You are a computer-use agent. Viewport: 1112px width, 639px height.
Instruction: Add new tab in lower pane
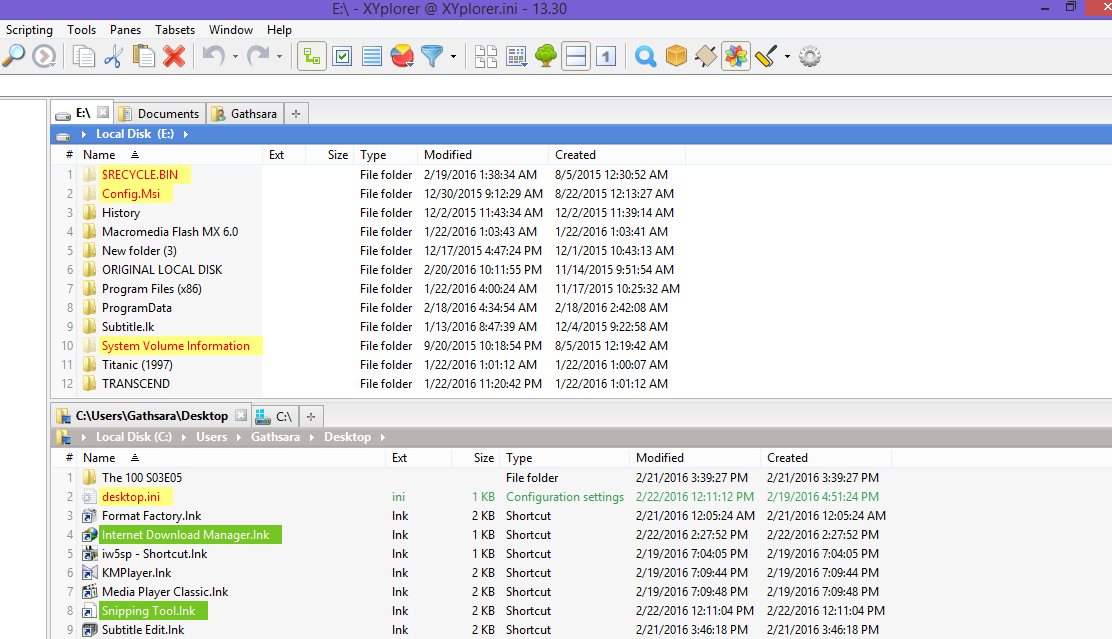pos(311,416)
